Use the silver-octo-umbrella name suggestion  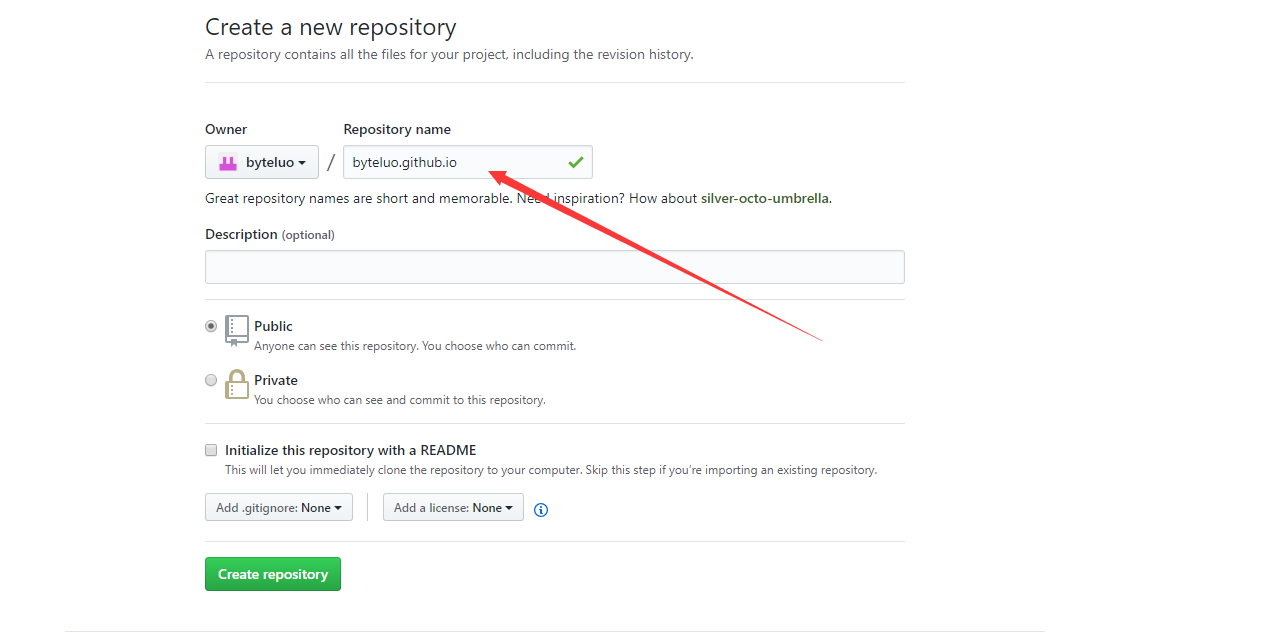click(x=764, y=198)
